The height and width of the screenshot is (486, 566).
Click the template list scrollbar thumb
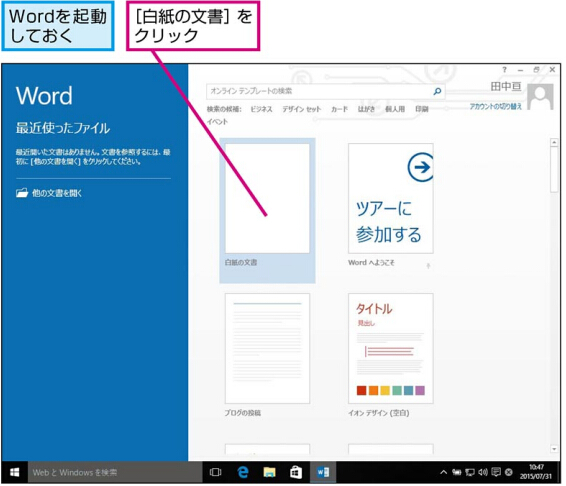tap(554, 169)
